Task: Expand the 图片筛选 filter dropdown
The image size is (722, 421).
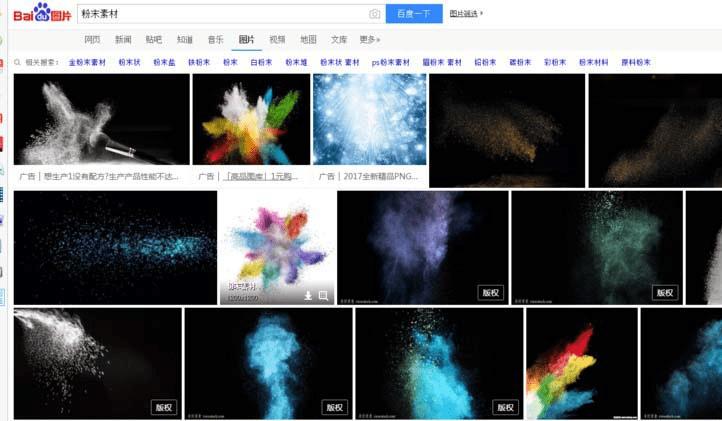Action: click(x=466, y=14)
